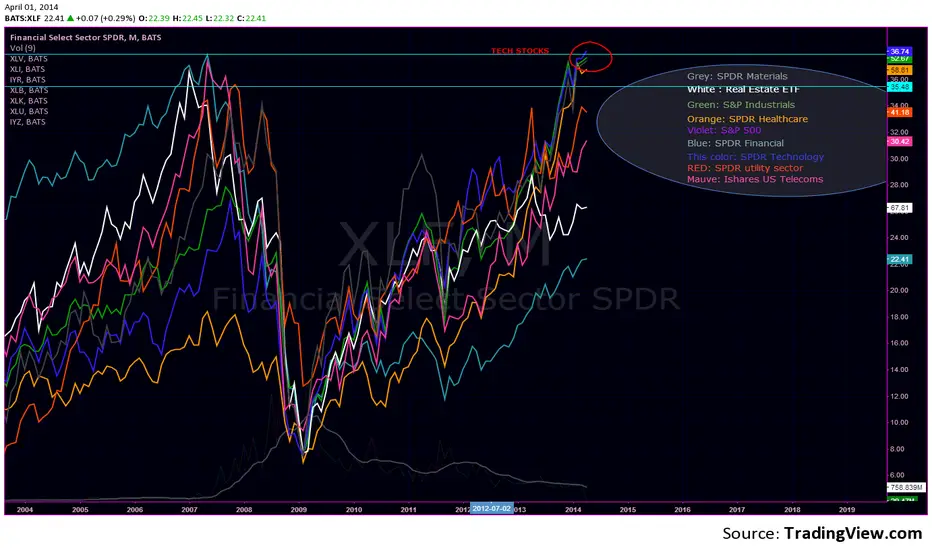Click the 'Violet: S&P 500' legend line
This screenshot has height=550, width=932.
pyautogui.click(x=724, y=130)
